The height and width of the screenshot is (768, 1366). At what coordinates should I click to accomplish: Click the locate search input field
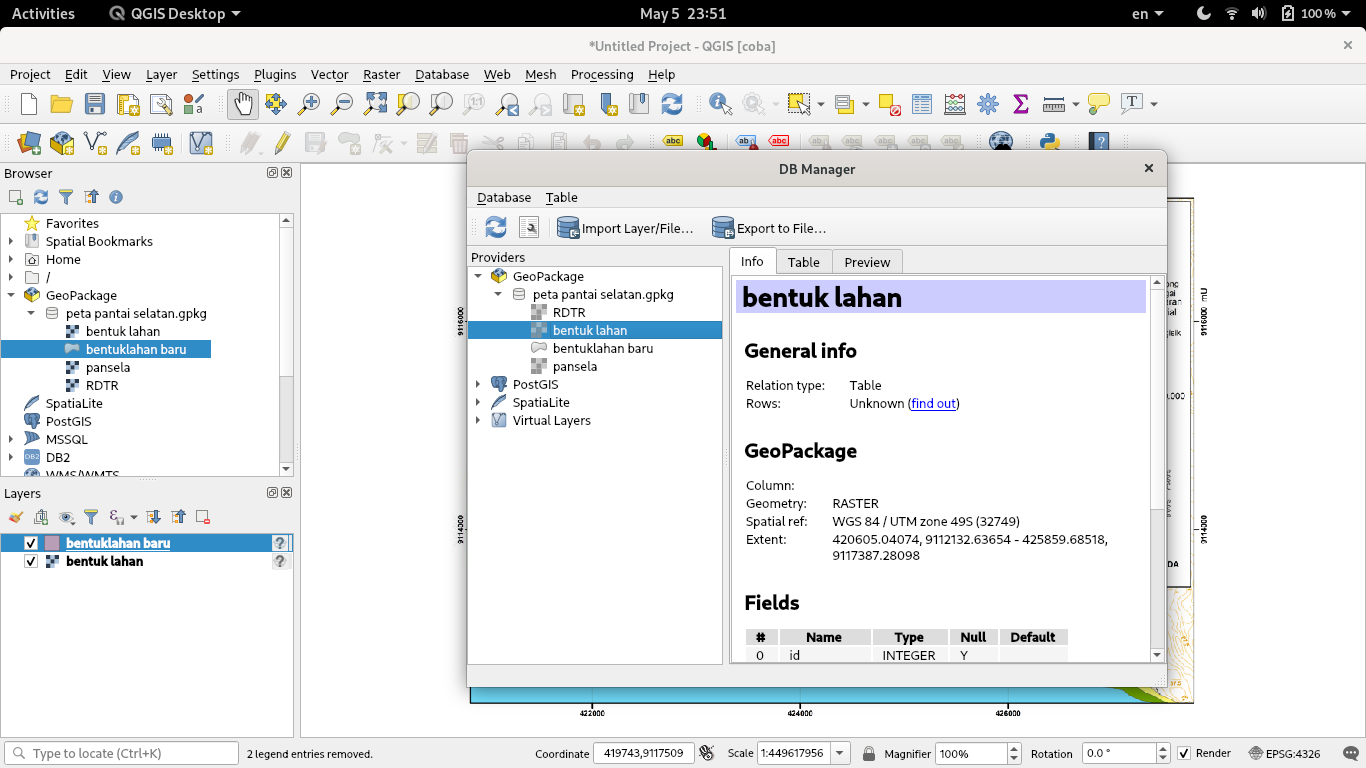point(120,753)
